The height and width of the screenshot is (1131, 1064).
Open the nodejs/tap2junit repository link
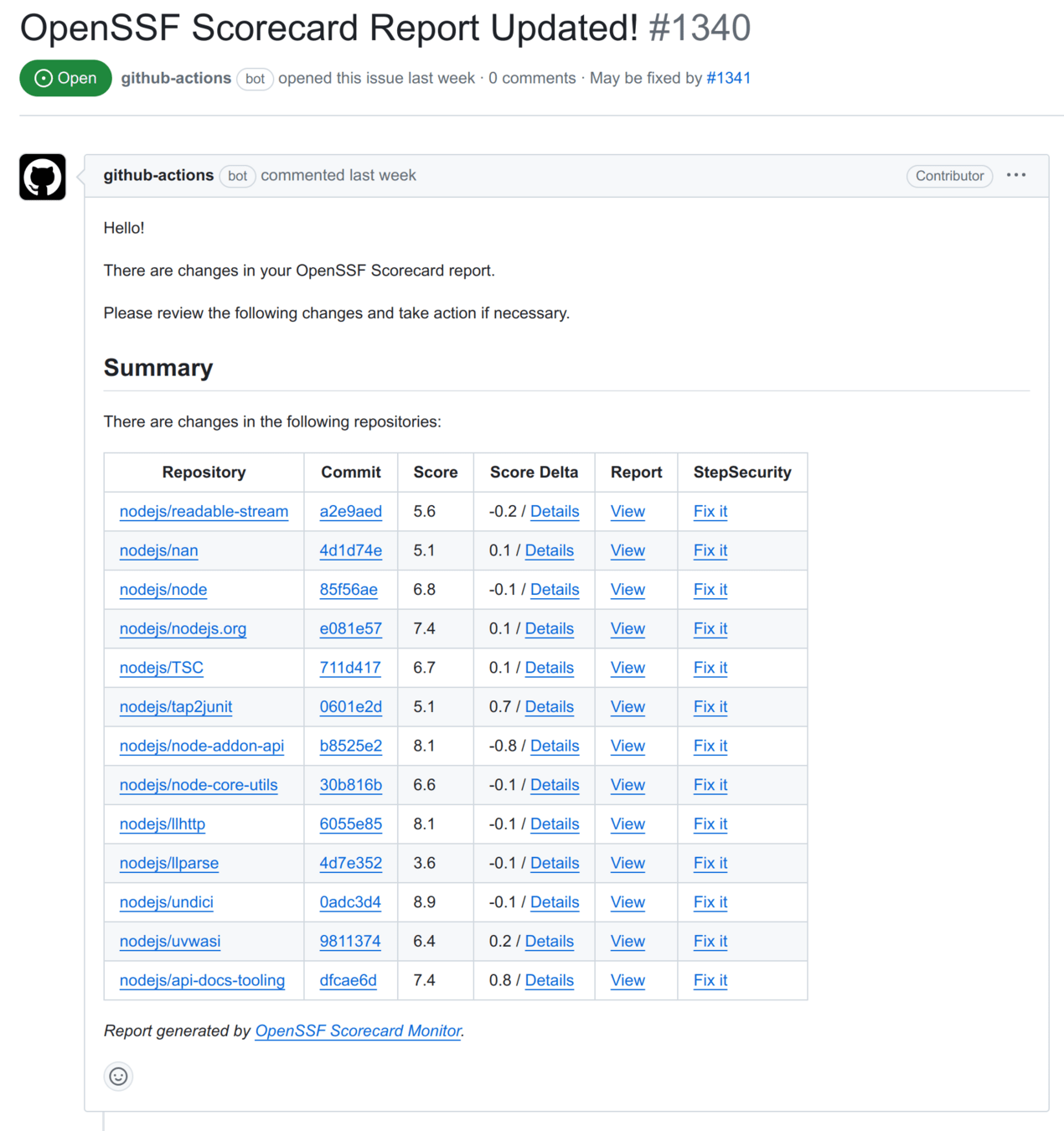point(176,707)
